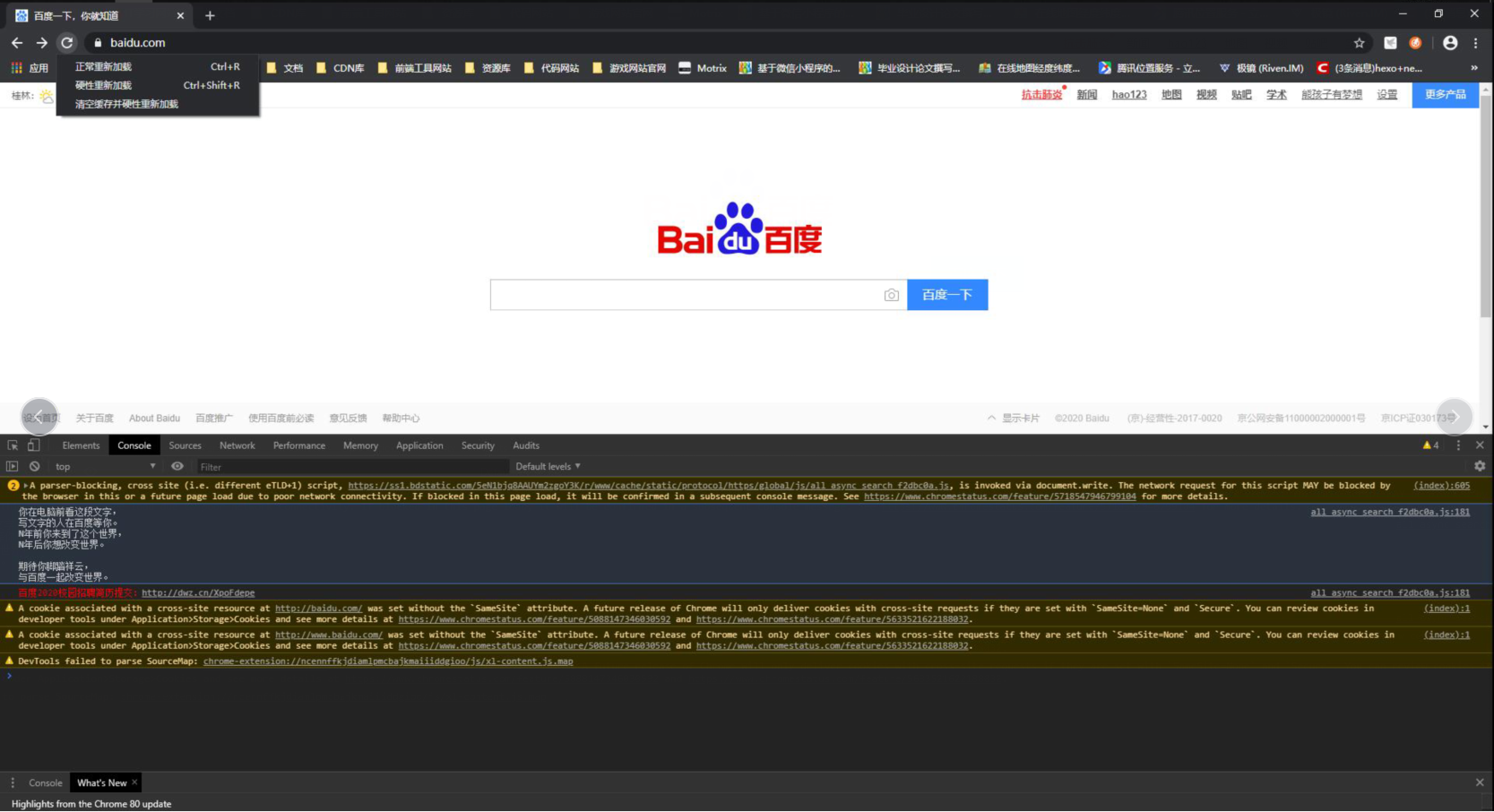Open console settings gear icon
Image resolution: width=1494 pixels, height=812 pixels.
(1480, 466)
